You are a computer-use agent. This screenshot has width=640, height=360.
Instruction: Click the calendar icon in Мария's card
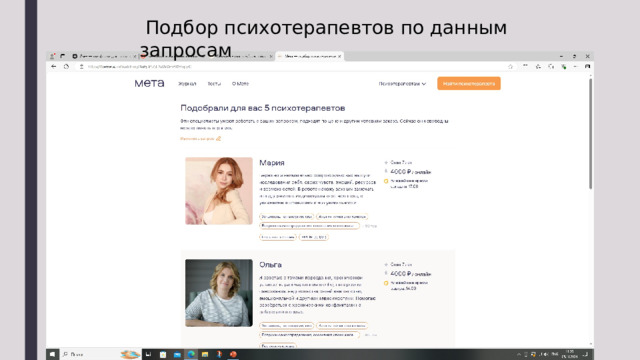pos(386,181)
